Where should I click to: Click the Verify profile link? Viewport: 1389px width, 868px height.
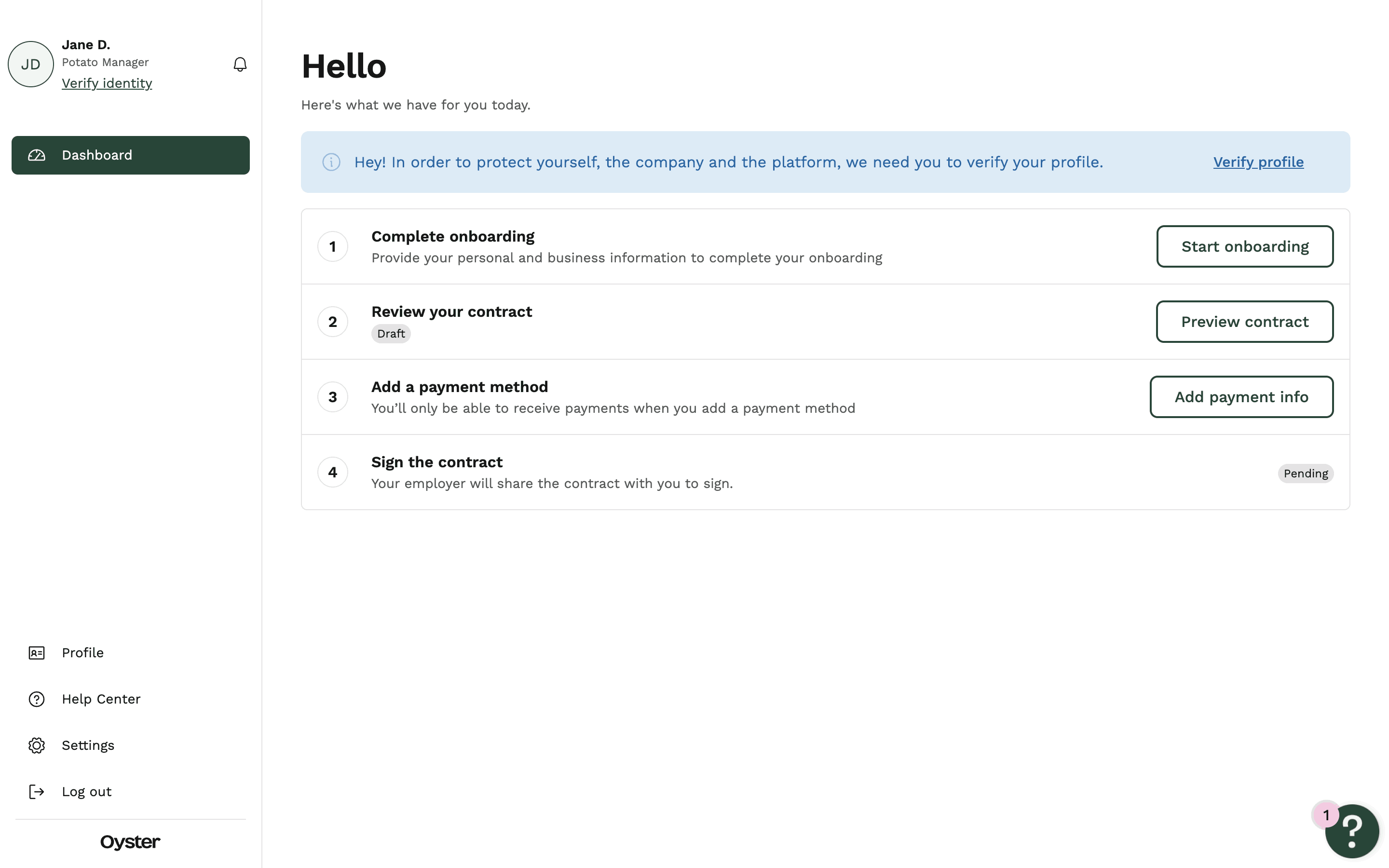pos(1258,163)
